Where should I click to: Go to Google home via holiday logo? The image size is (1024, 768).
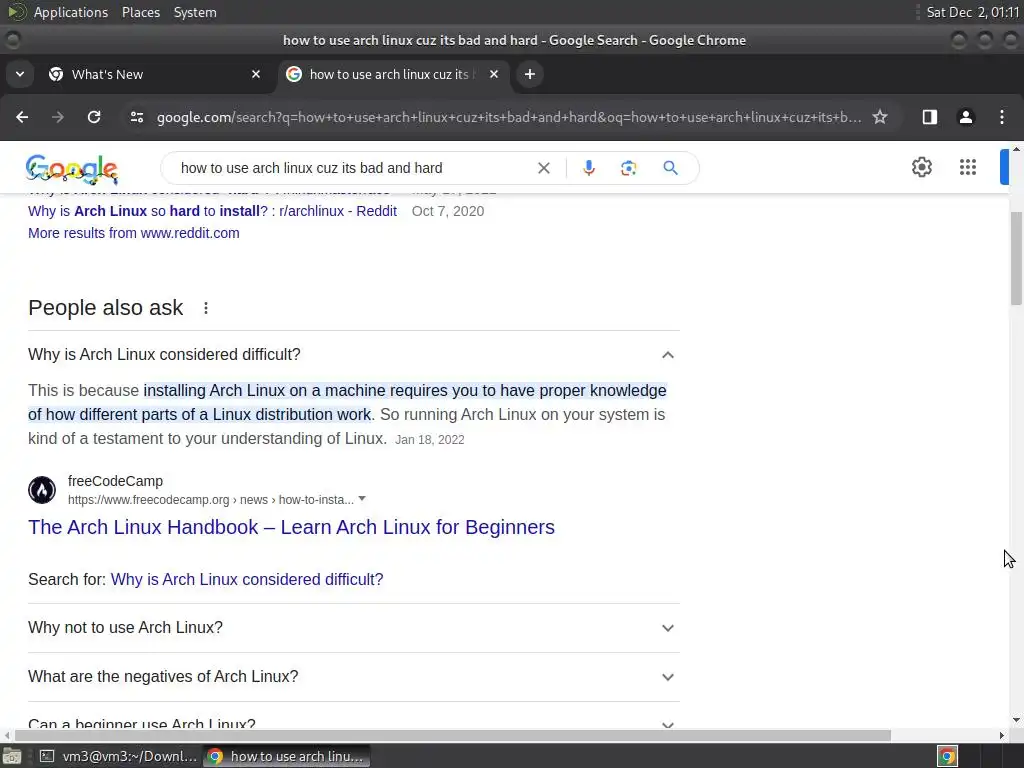point(72,168)
